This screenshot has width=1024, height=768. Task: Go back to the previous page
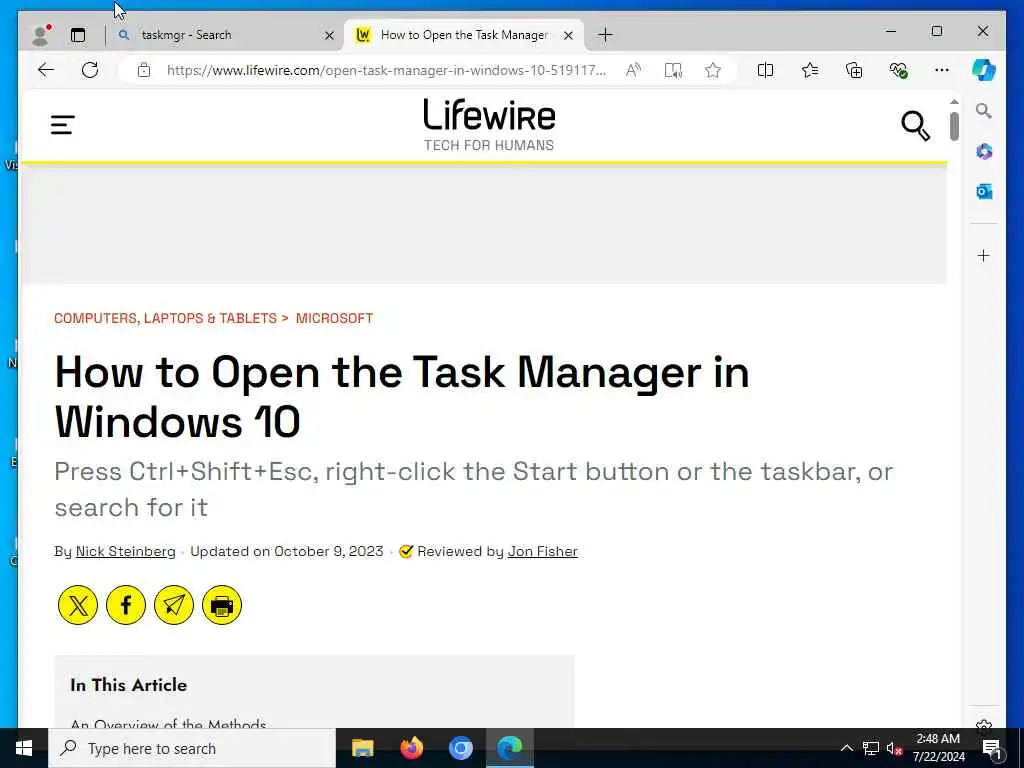pos(46,70)
